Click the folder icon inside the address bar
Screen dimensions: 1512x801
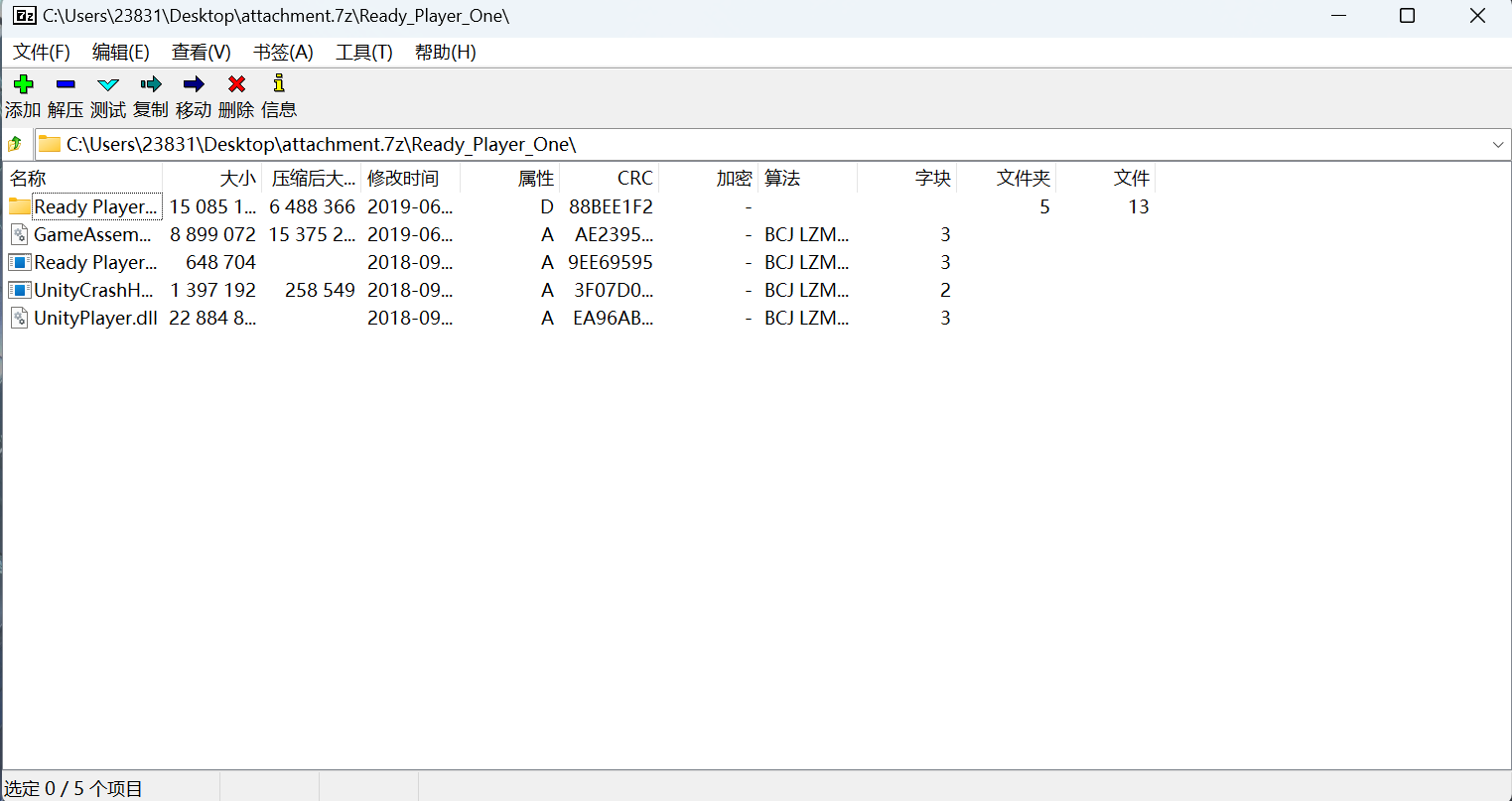(x=50, y=145)
